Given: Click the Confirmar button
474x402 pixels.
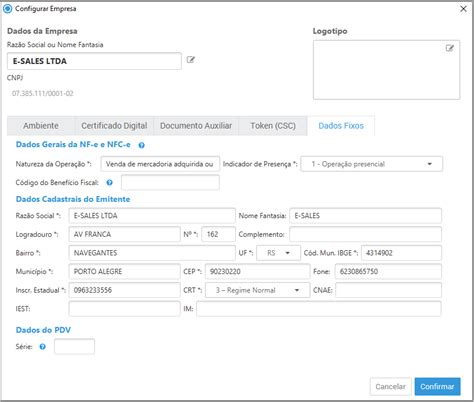Looking at the screenshot, I should [x=437, y=387].
